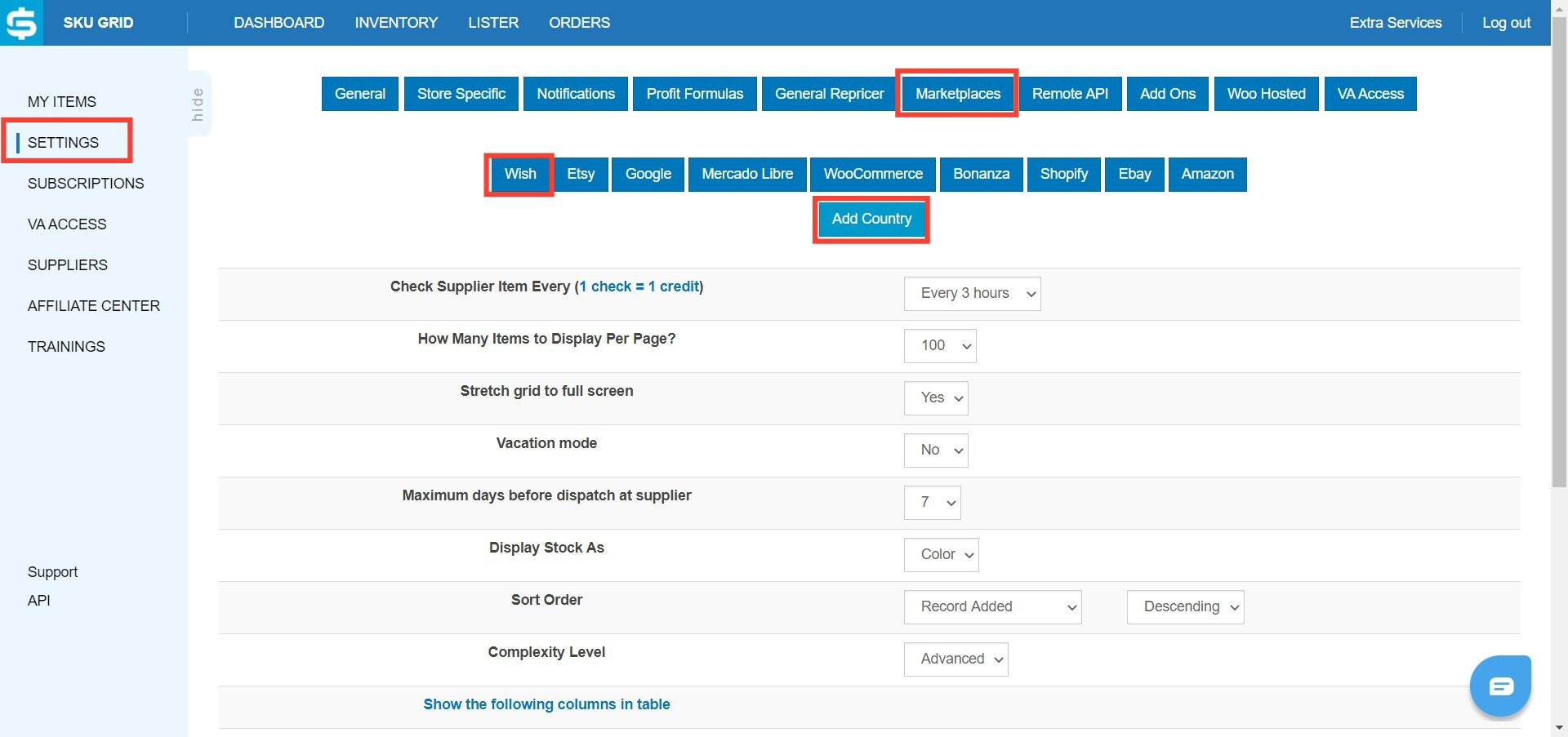This screenshot has width=1568, height=737.
Task: Select the Ebay marketplace button
Action: tap(1134, 174)
